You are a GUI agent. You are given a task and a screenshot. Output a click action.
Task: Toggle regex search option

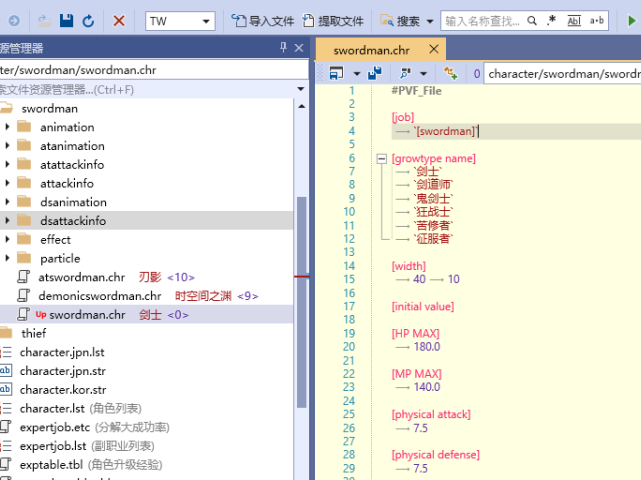[x=553, y=20]
